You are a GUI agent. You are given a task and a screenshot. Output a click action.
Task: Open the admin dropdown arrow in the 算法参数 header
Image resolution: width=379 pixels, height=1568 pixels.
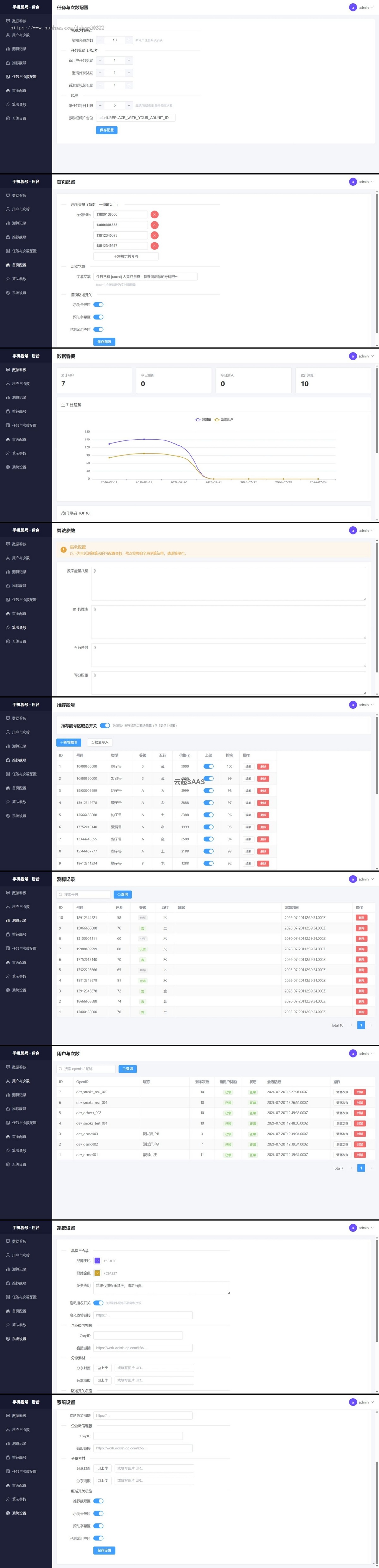tap(372, 530)
